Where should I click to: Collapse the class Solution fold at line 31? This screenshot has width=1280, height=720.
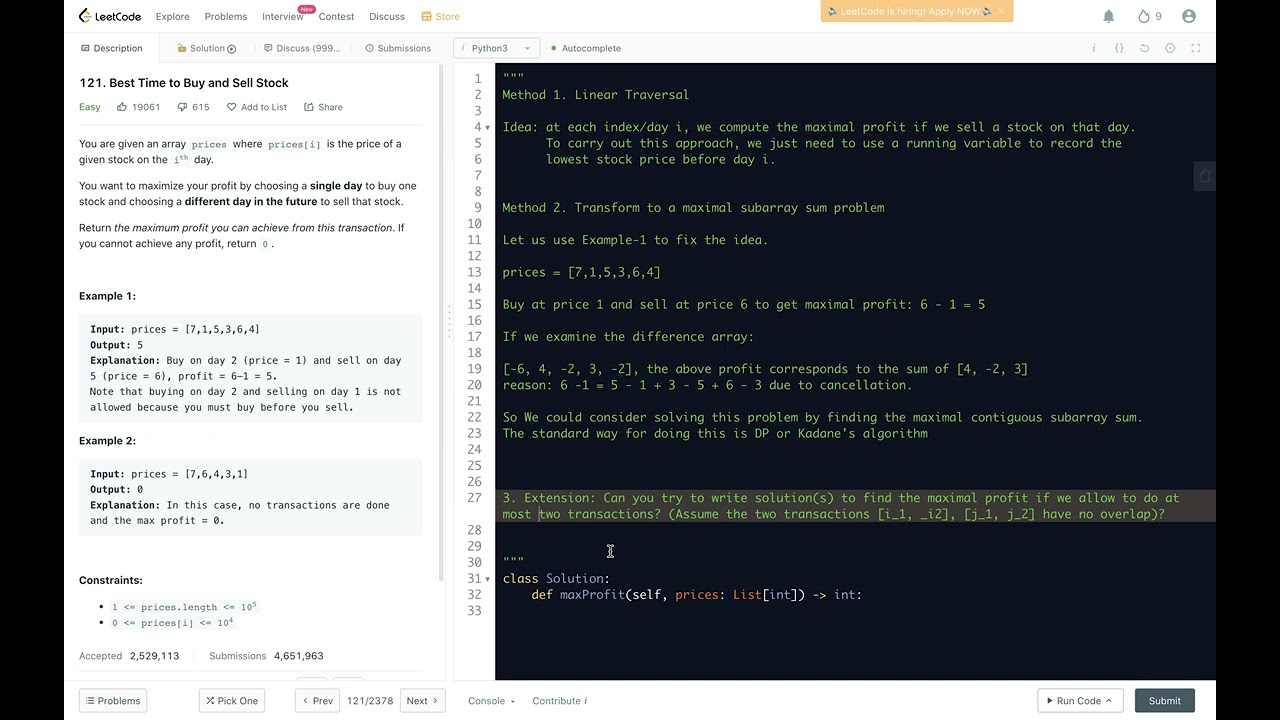pyautogui.click(x=487, y=579)
